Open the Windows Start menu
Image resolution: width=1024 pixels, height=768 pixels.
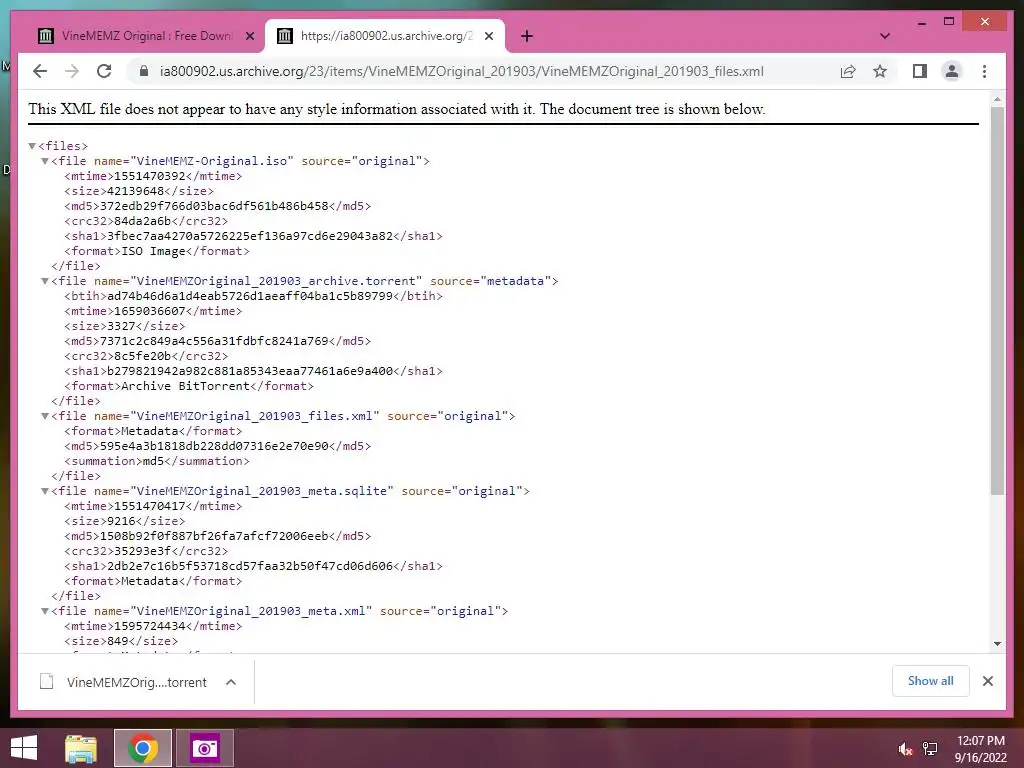click(x=24, y=748)
